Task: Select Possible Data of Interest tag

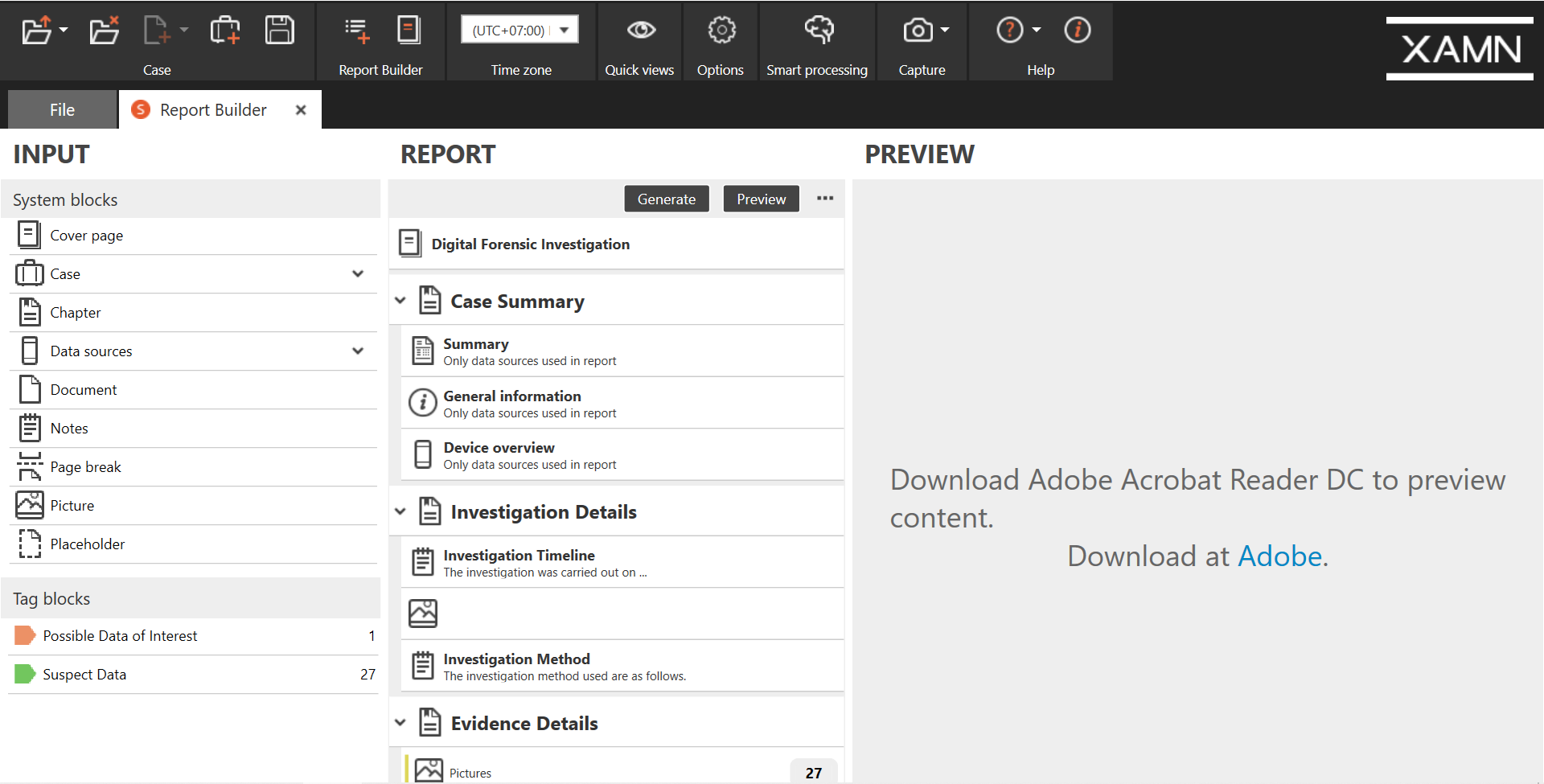Action: coord(194,636)
